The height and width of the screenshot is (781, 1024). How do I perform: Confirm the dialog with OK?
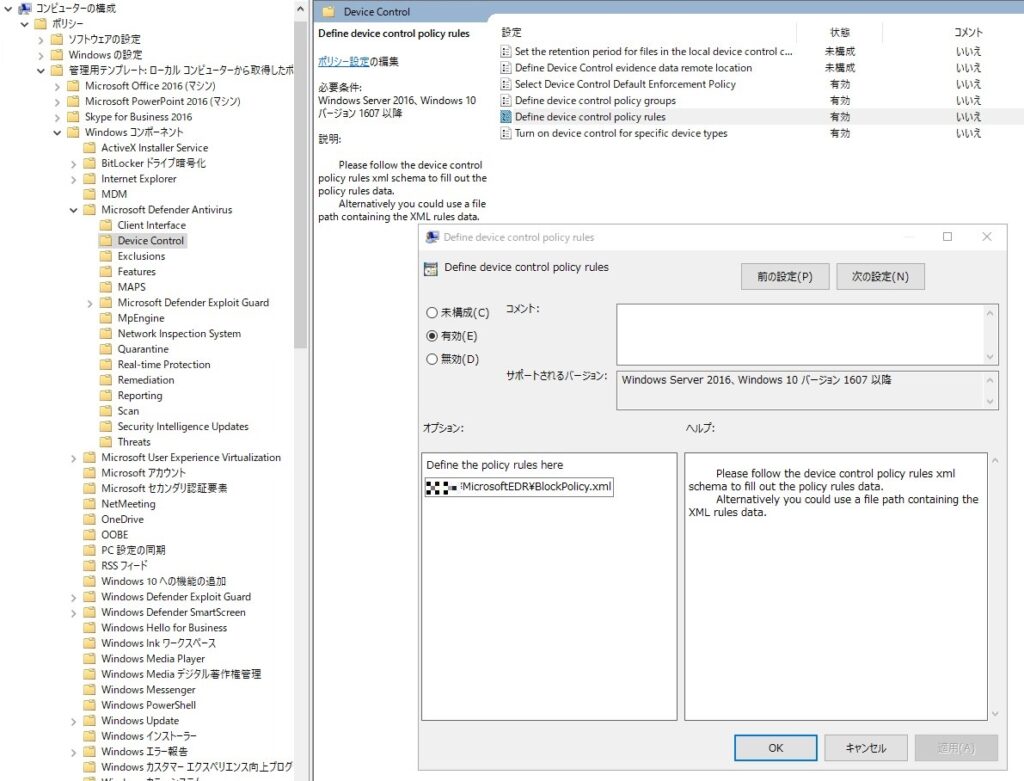775,748
